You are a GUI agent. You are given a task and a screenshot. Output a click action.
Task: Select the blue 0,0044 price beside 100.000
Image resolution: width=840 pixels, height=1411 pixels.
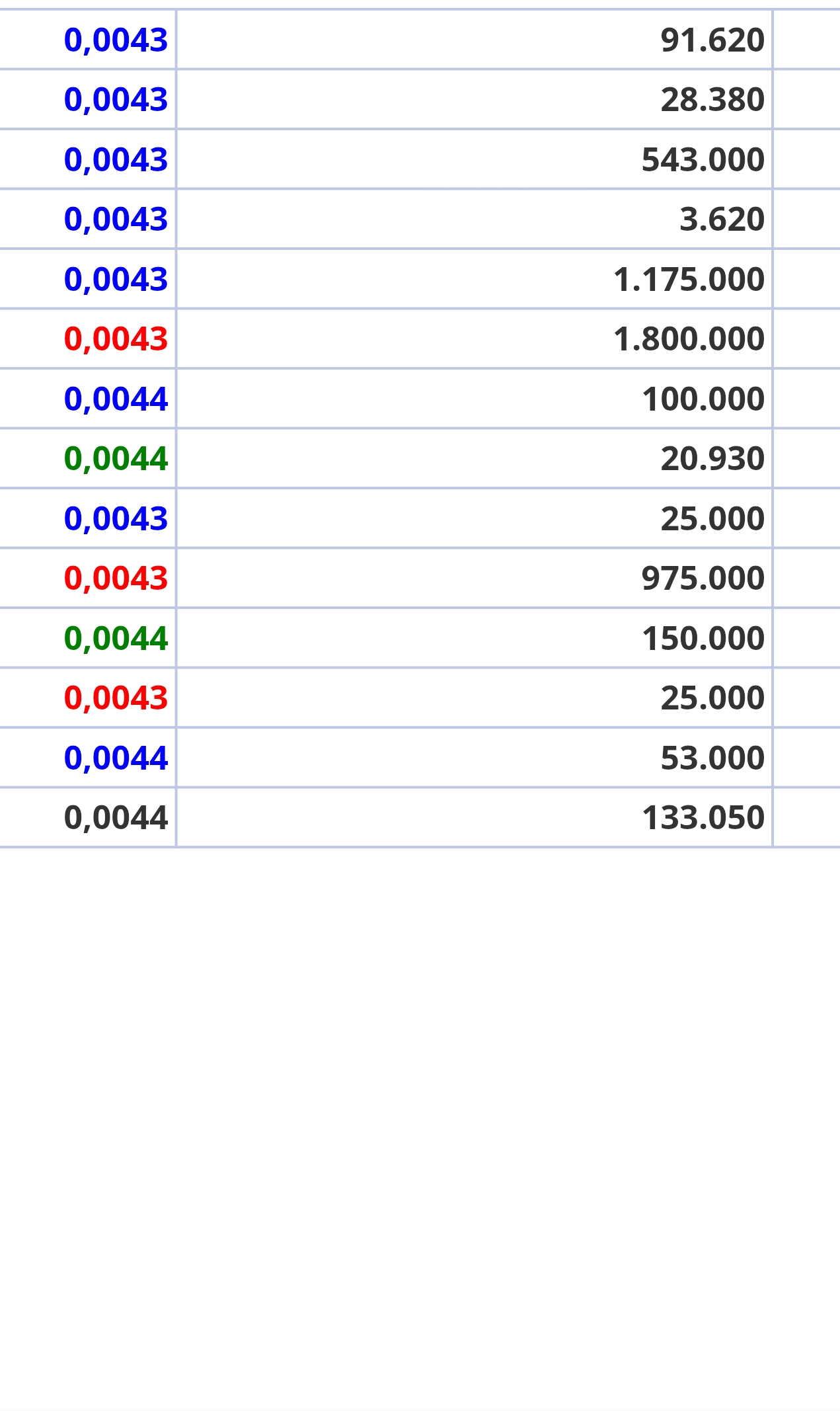116,399
